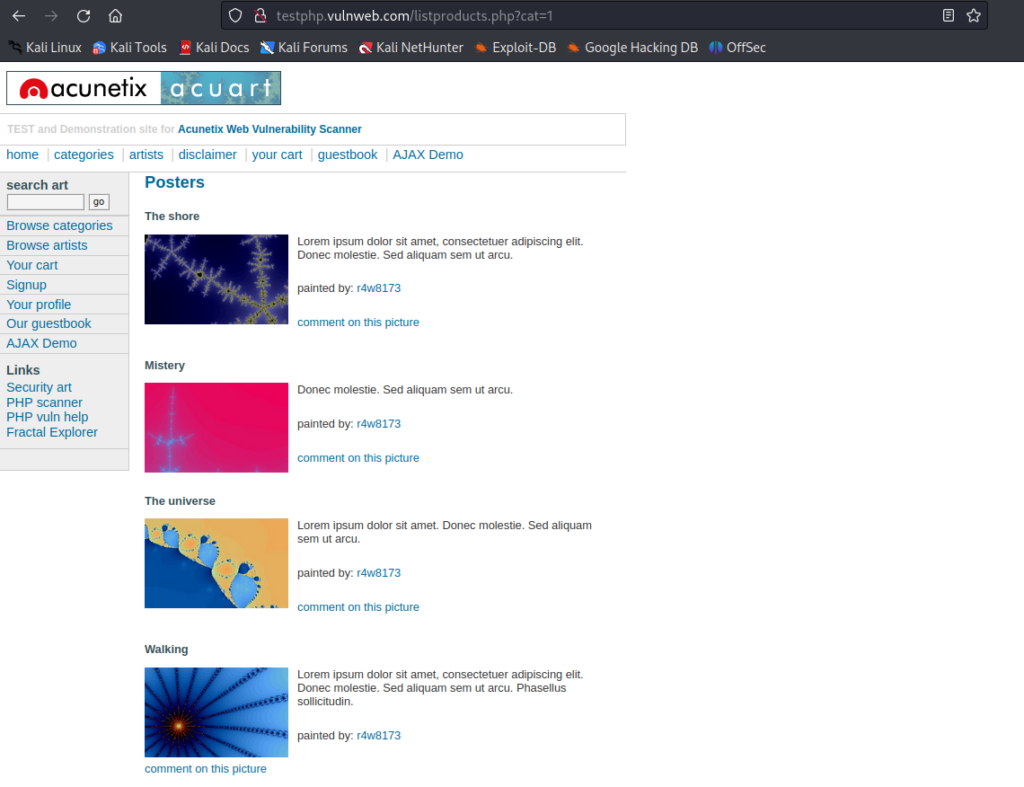This screenshot has height=787, width=1024.
Task: Click the browser back arrow
Action: (x=19, y=16)
